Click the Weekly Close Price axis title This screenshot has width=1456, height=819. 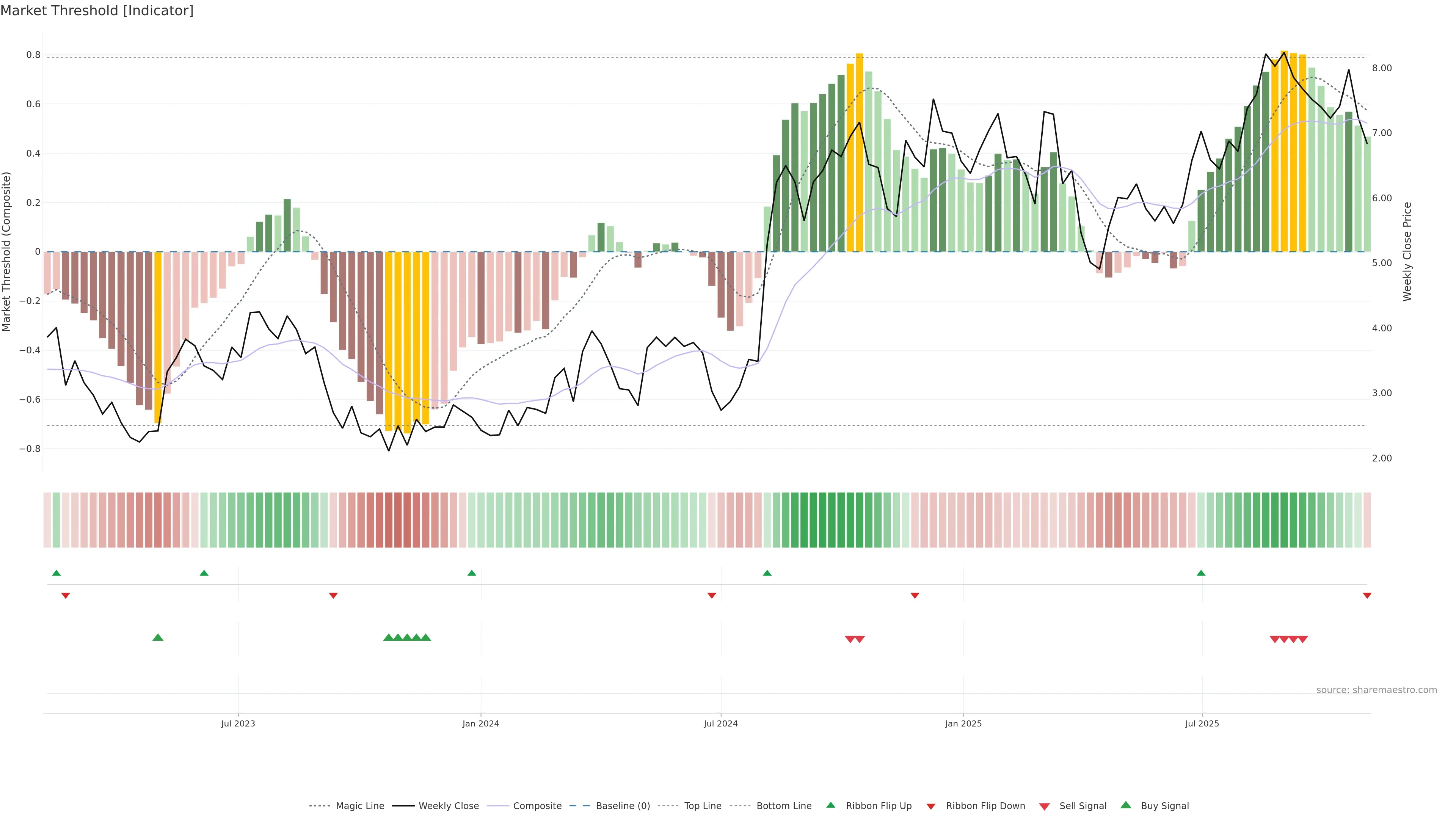point(1407,251)
